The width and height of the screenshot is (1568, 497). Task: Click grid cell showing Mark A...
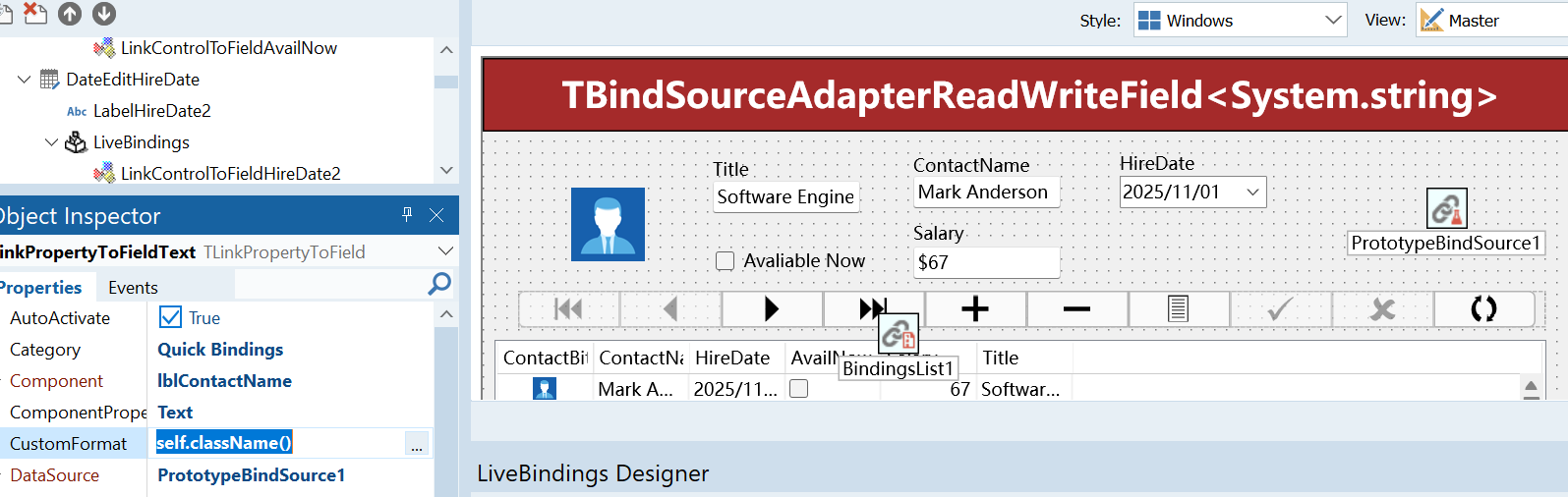point(640,389)
